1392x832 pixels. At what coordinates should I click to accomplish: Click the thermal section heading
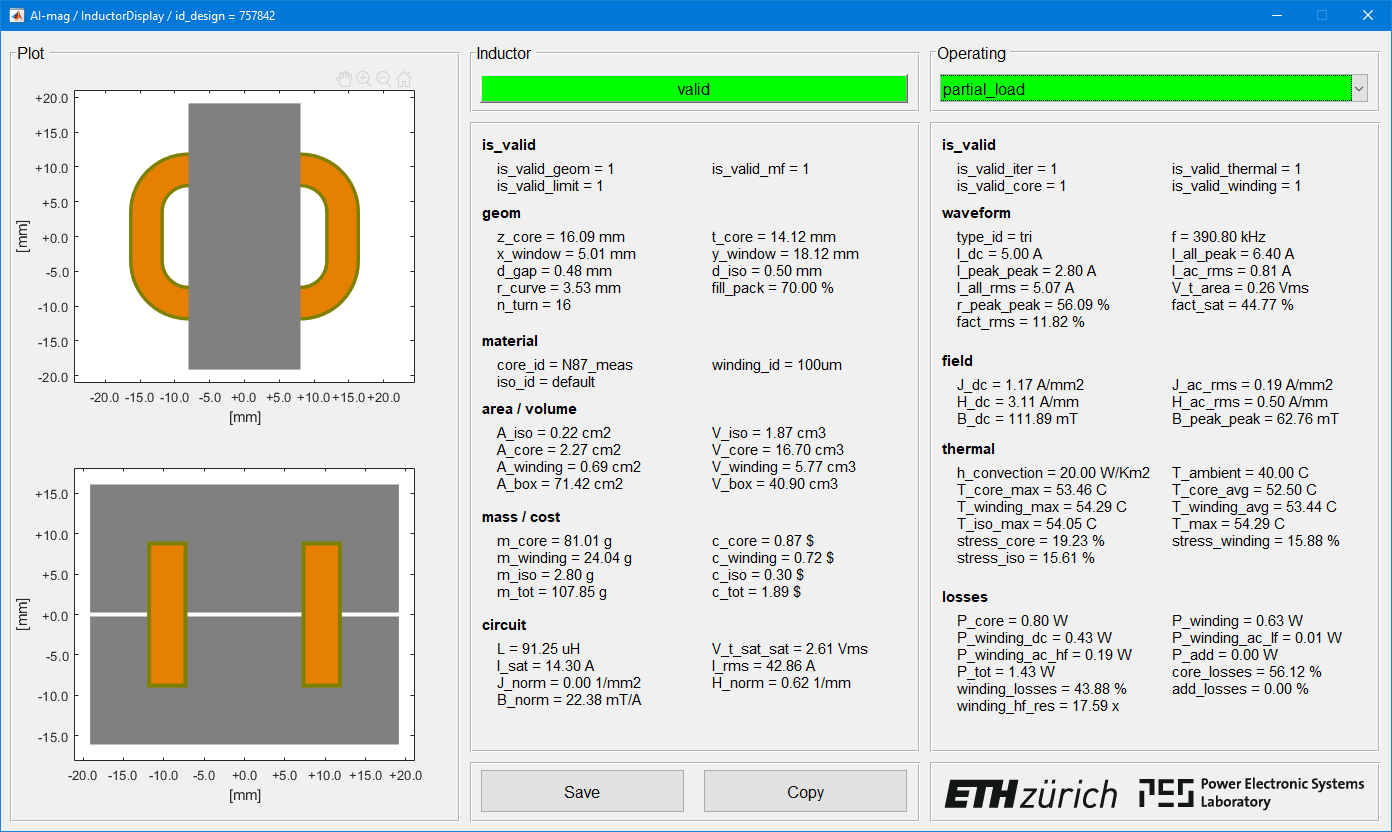pyautogui.click(x=968, y=449)
